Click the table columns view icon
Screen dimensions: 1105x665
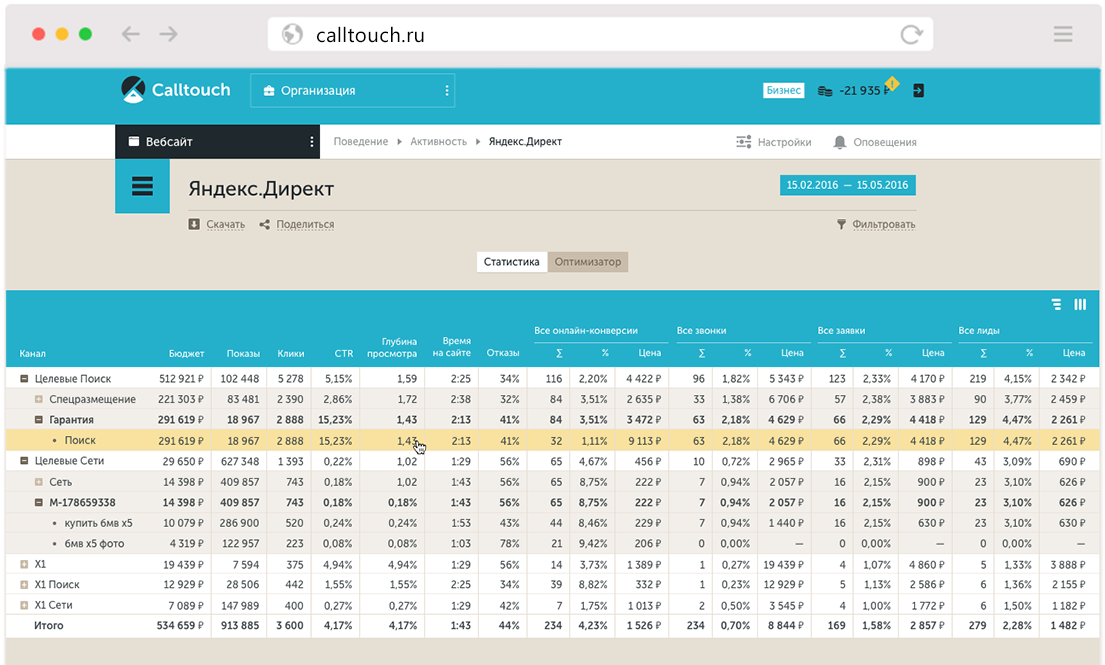click(x=1080, y=305)
